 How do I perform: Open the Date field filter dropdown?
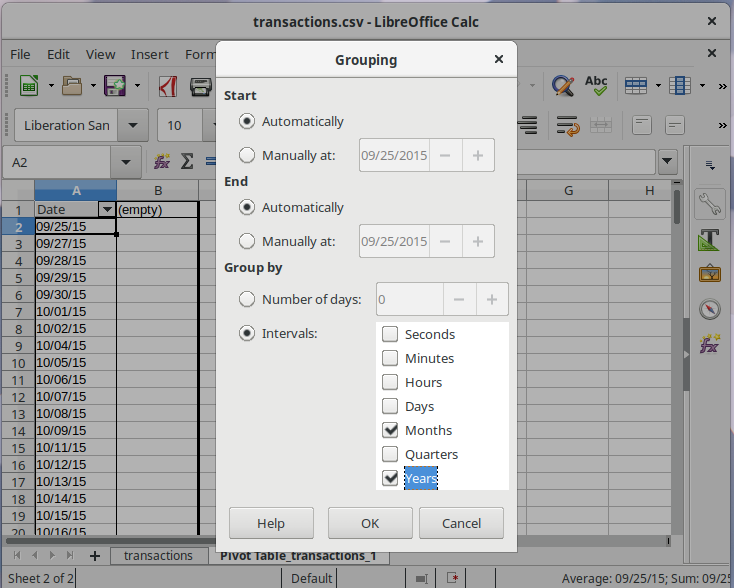[x=106, y=210]
